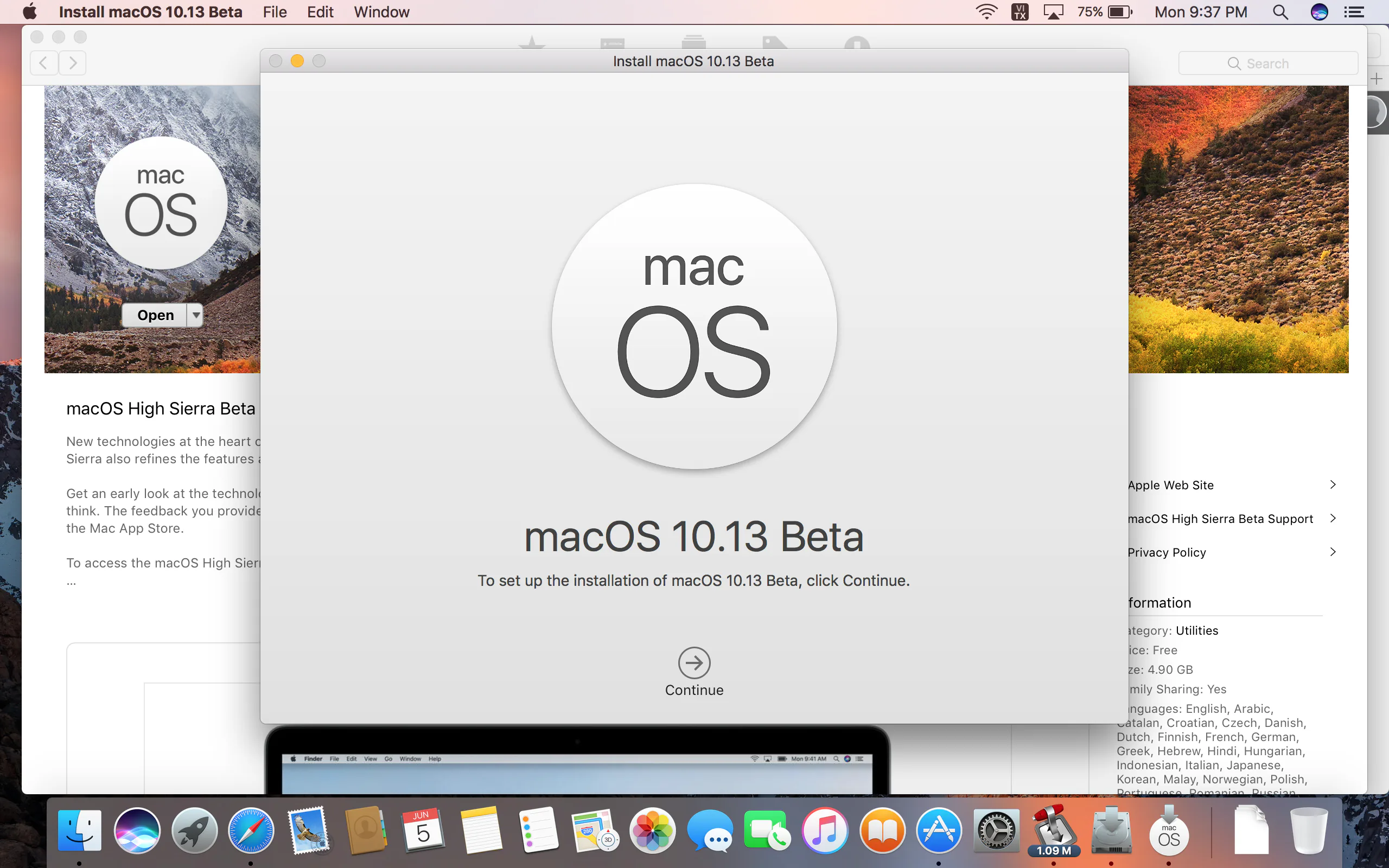The height and width of the screenshot is (868, 1389).
Task: Click the Continue arrow in the installer
Action: click(694, 663)
